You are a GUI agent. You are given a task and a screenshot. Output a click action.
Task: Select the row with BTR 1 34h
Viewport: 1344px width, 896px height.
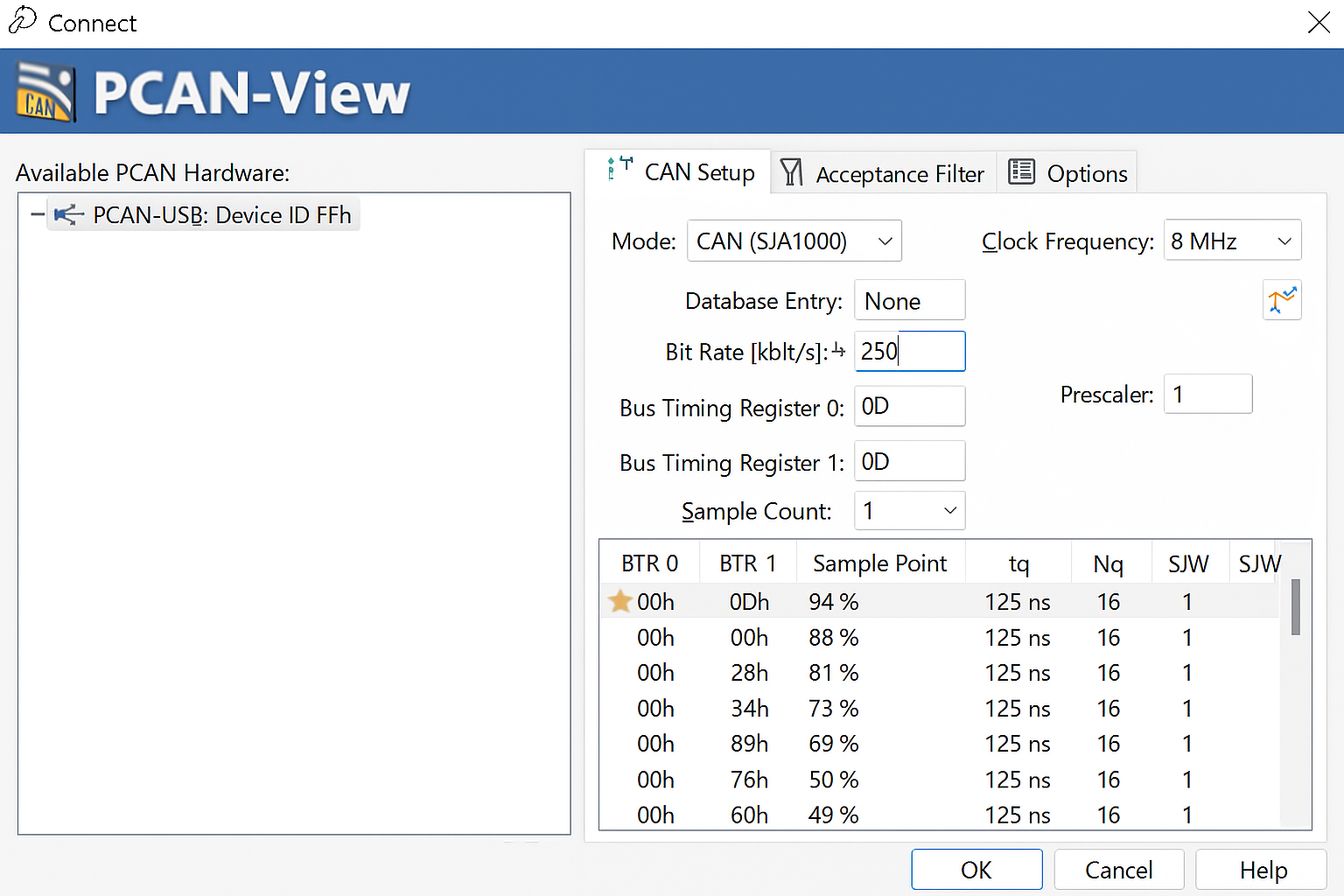pyautogui.click(x=940, y=708)
